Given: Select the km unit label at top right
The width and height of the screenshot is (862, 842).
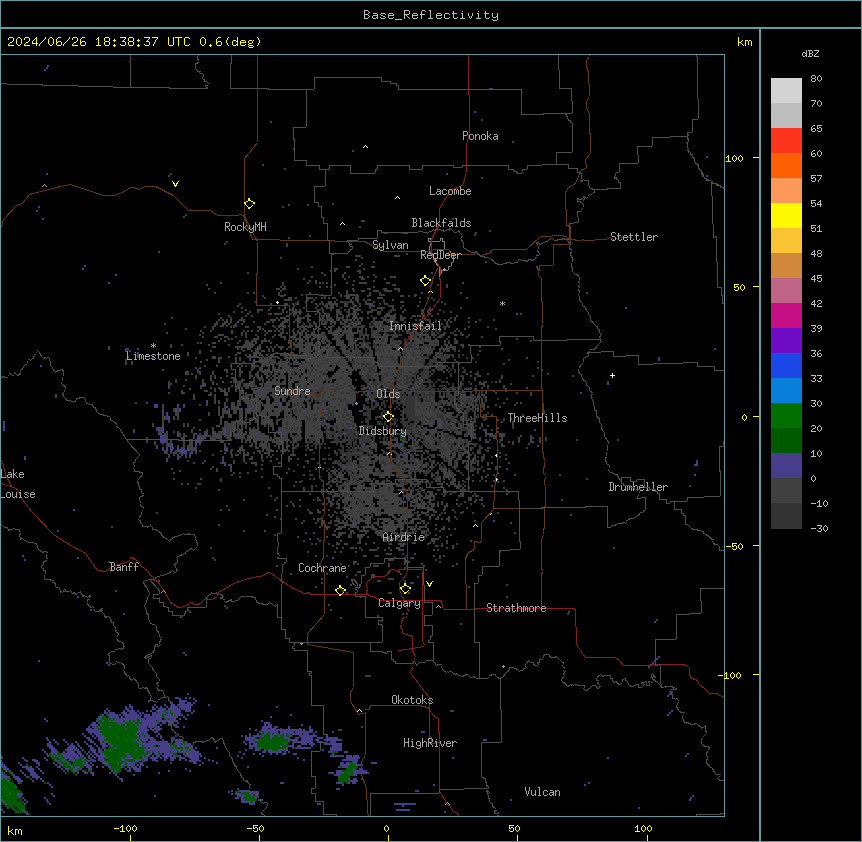Looking at the screenshot, I should click(744, 42).
